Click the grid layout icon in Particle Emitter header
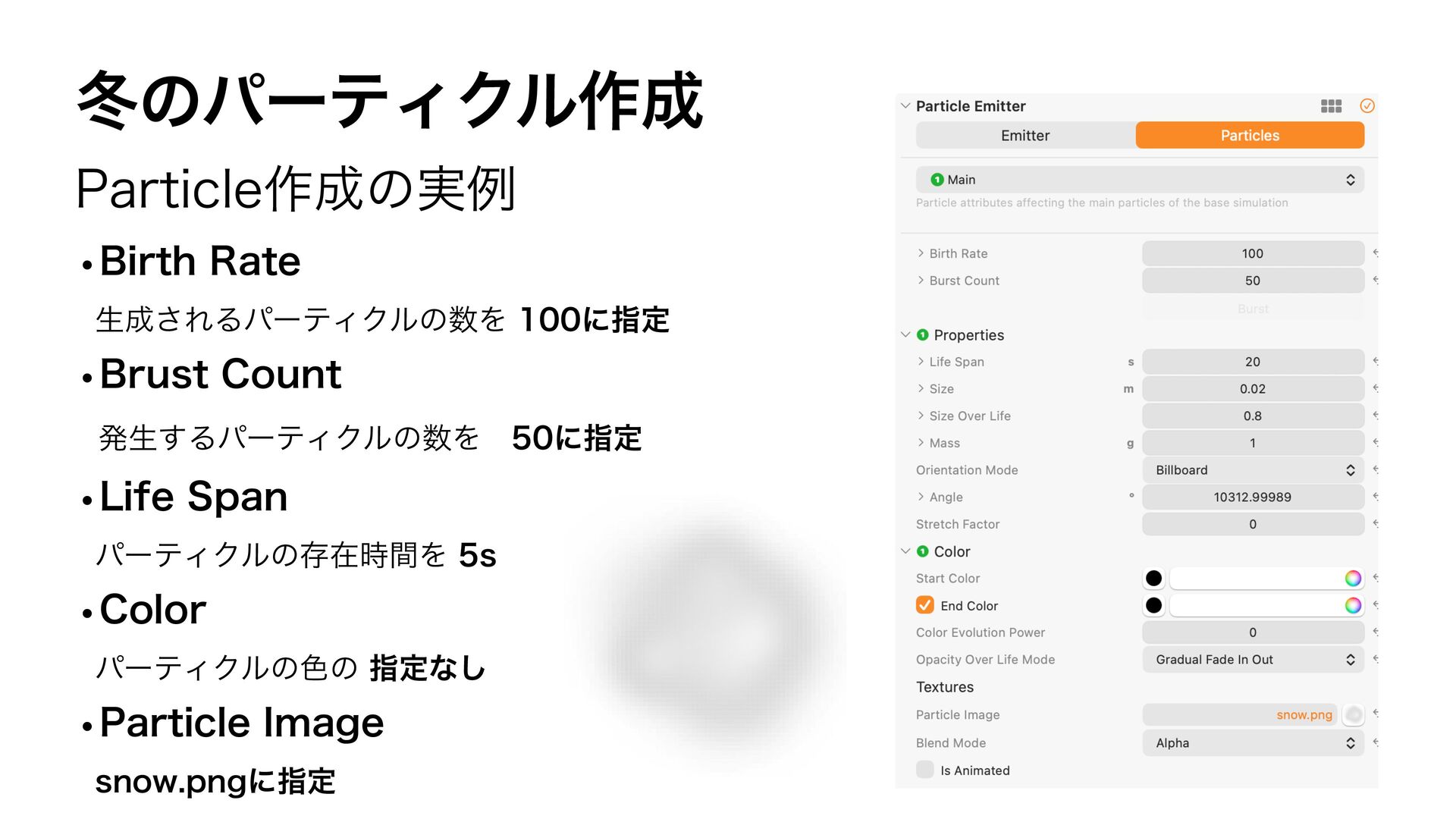The image size is (1456, 819). pos(1331,106)
